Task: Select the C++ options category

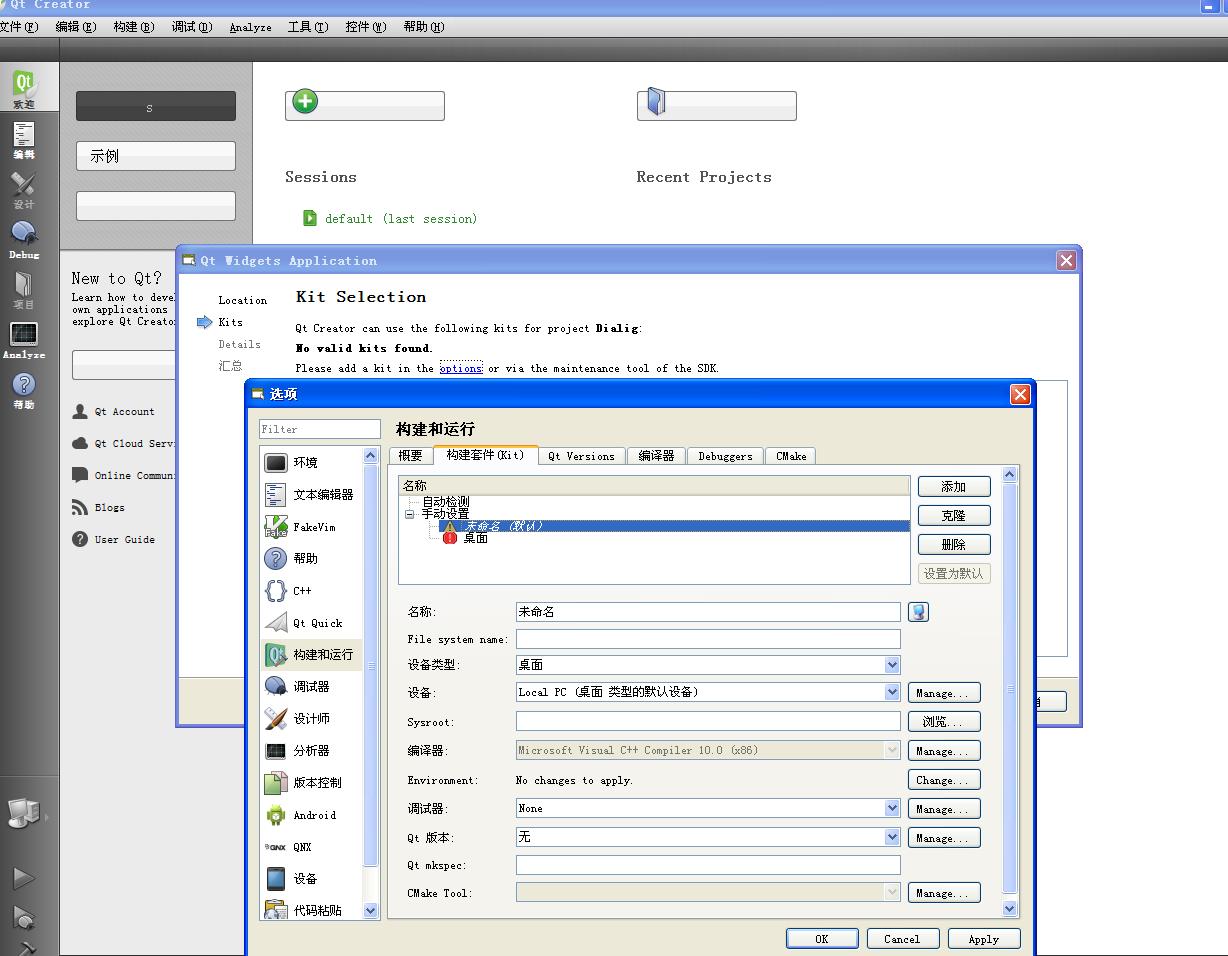Action: [x=311, y=590]
